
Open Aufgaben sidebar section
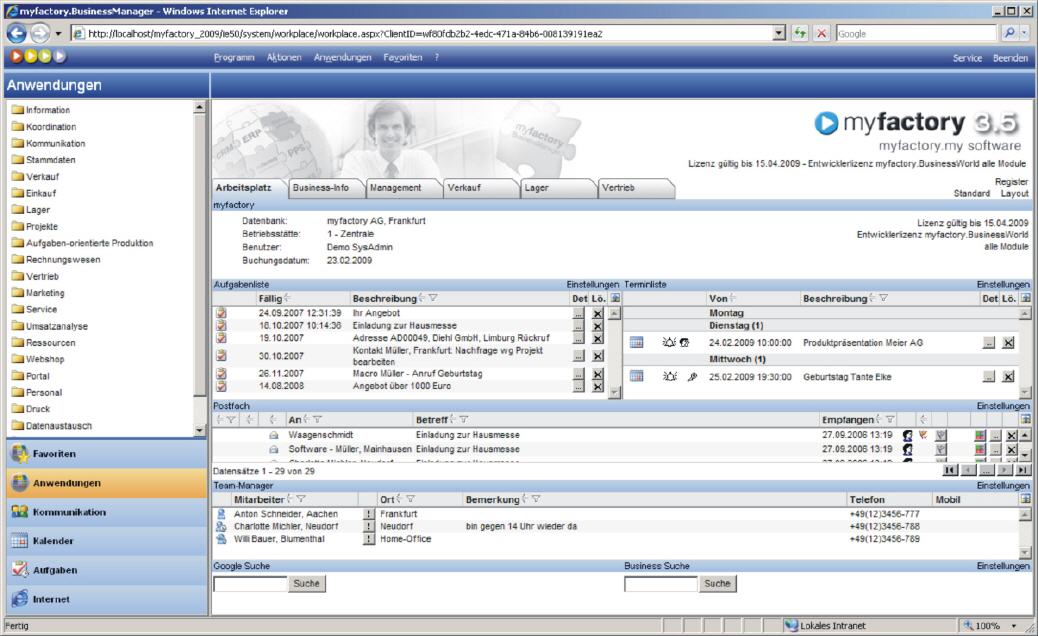pos(107,570)
